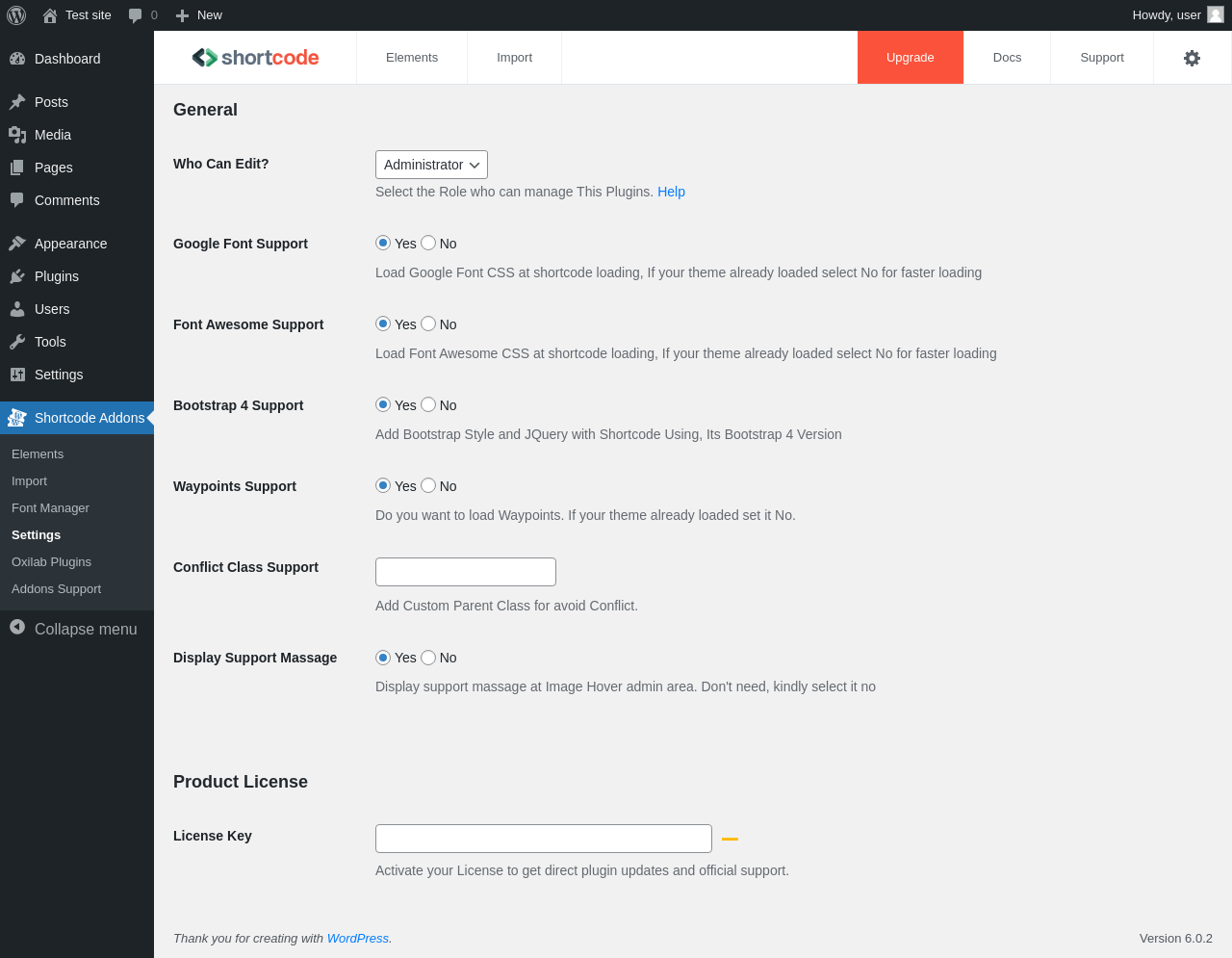Viewport: 1232px width, 958px height.
Task: Click the WordPress logo in admin bar
Action: [16, 15]
